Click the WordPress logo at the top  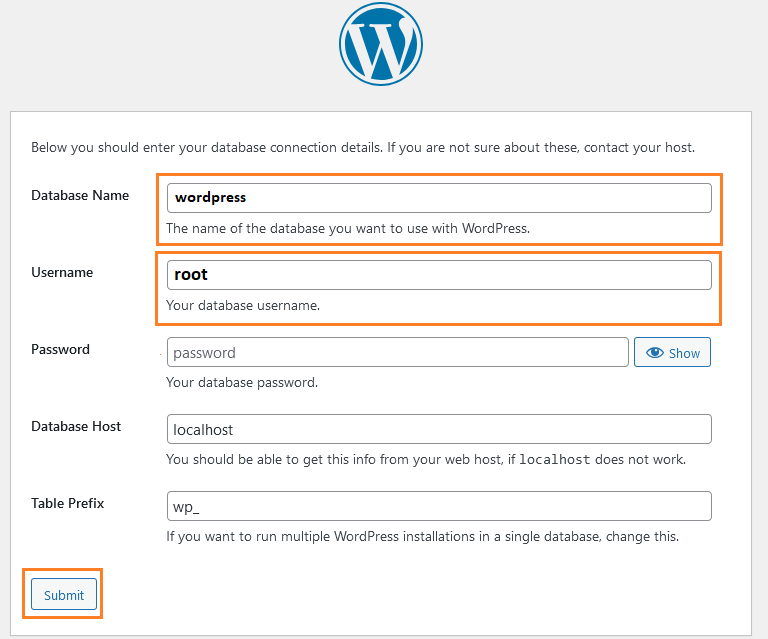381,44
